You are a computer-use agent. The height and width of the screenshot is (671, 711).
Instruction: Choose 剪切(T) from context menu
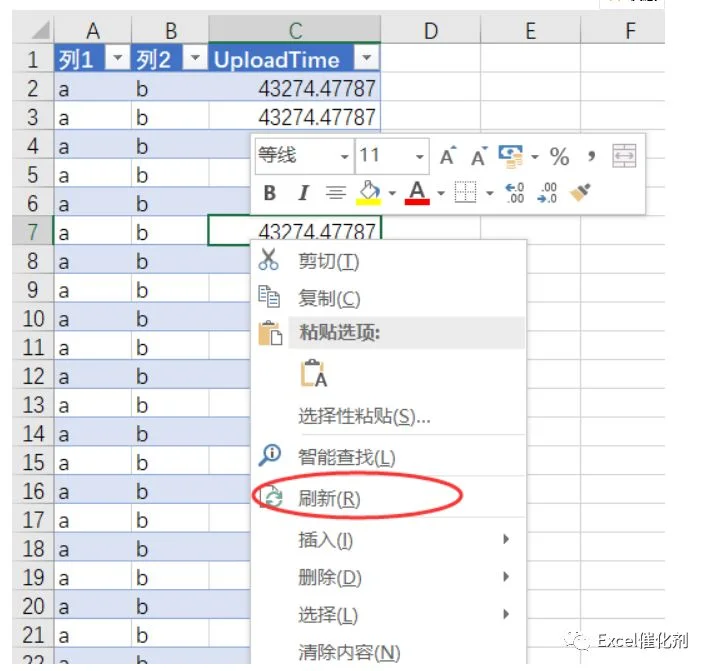click(x=389, y=262)
